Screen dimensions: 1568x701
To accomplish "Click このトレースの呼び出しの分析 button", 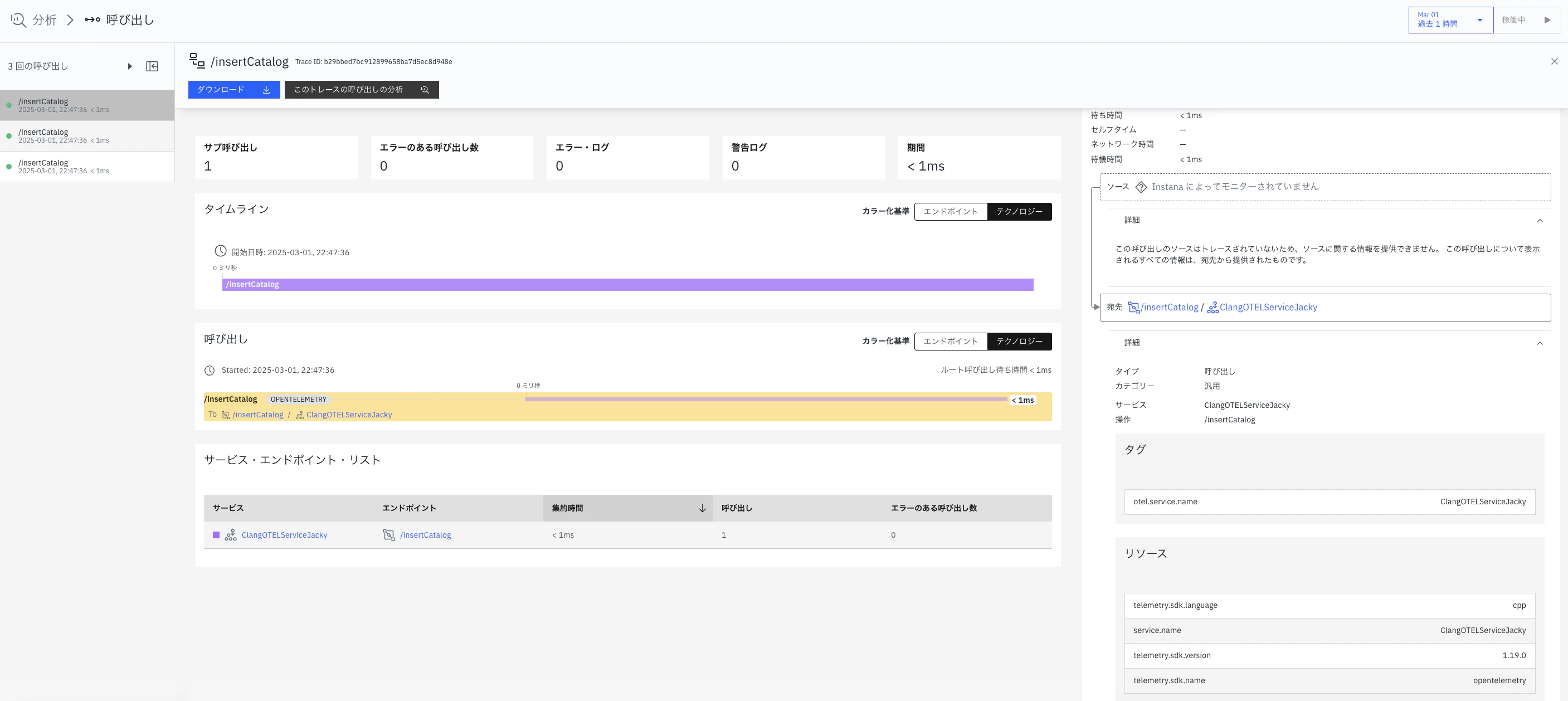I will [362, 90].
